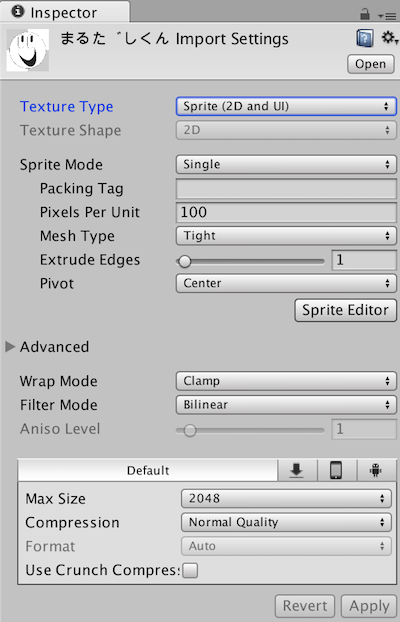
Task: Open the Texture Type dropdown
Action: 286,106
